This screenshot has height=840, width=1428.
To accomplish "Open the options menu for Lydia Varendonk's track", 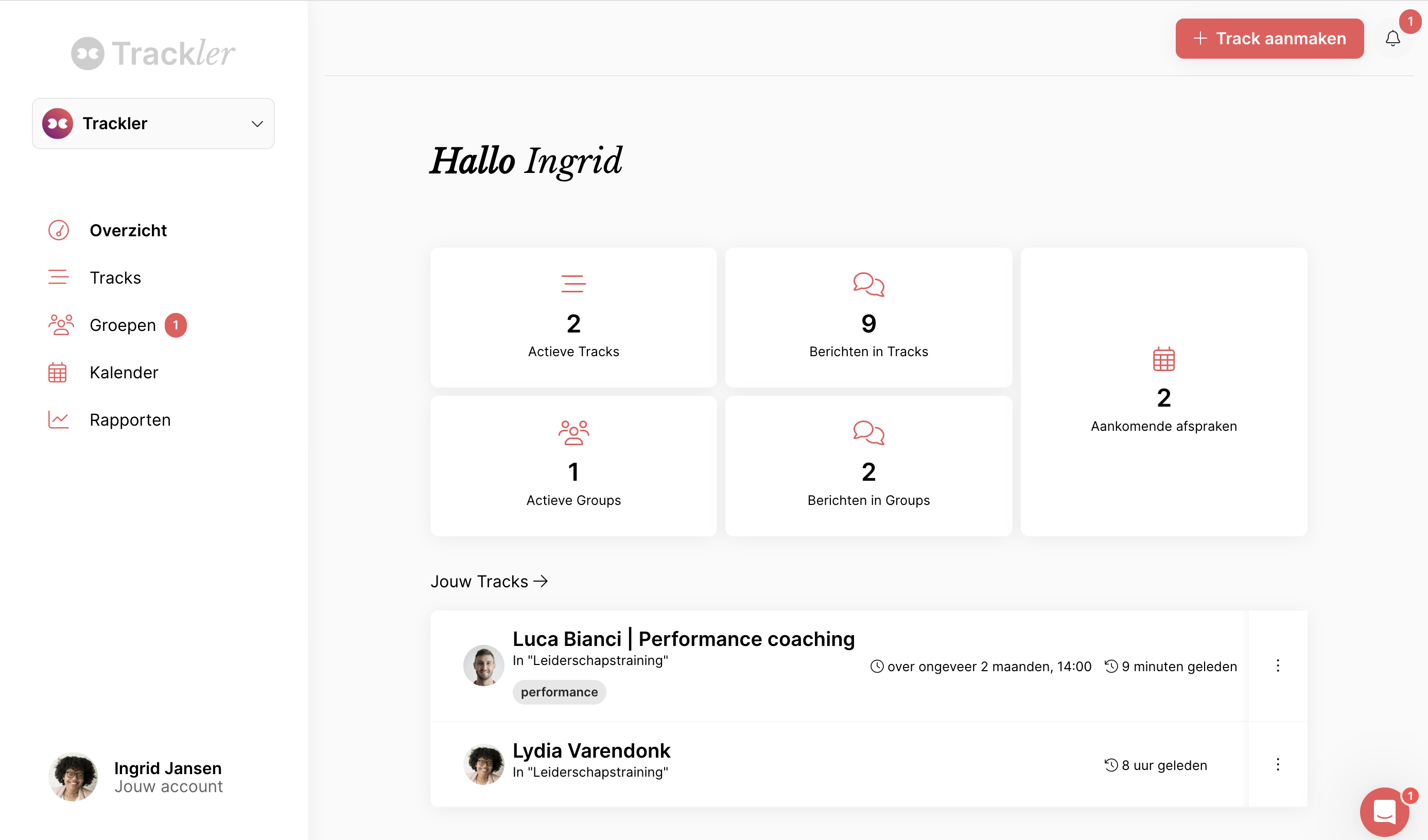I will [x=1278, y=765].
